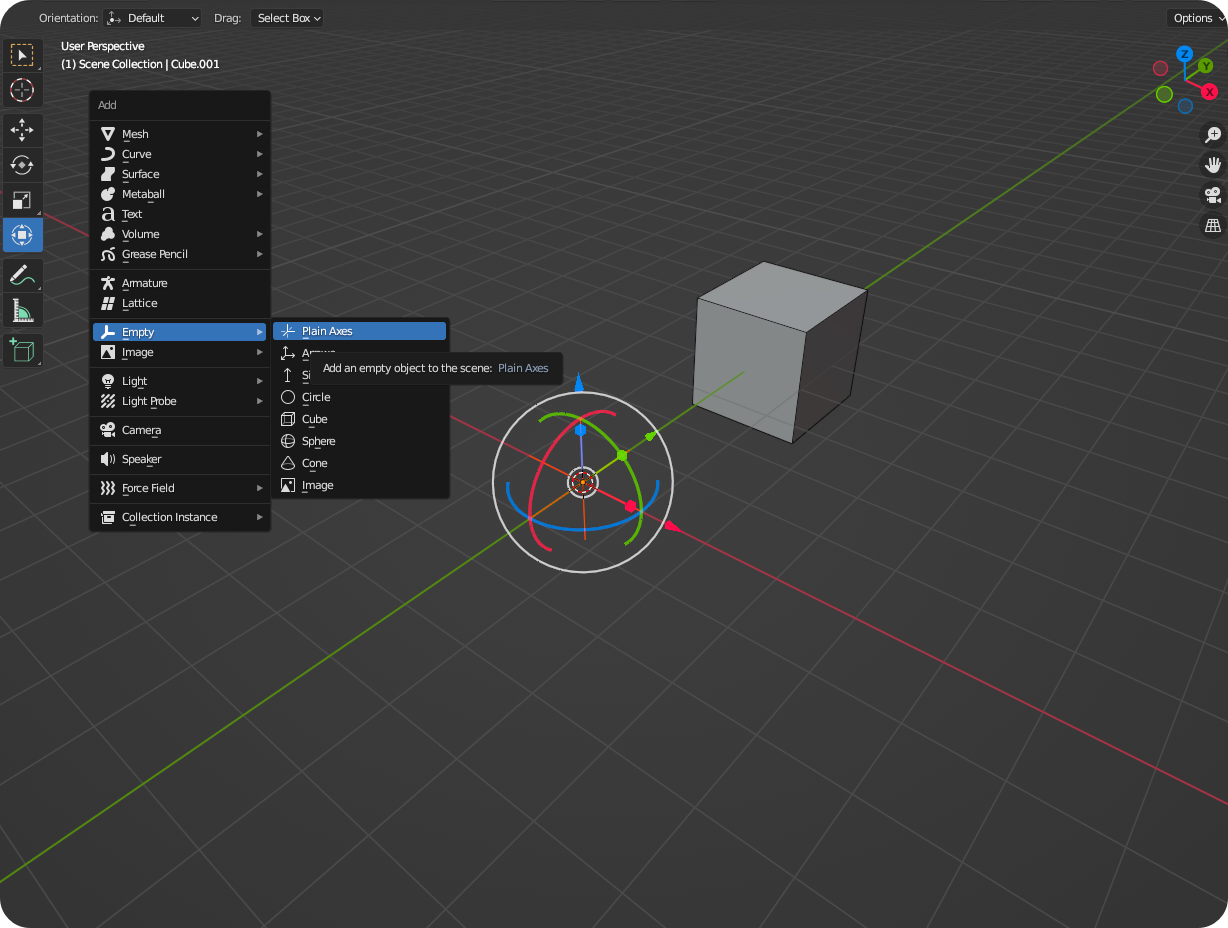This screenshot has width=1228, height=928.
Task: Add a Cone empty
Action: point(360,463)
